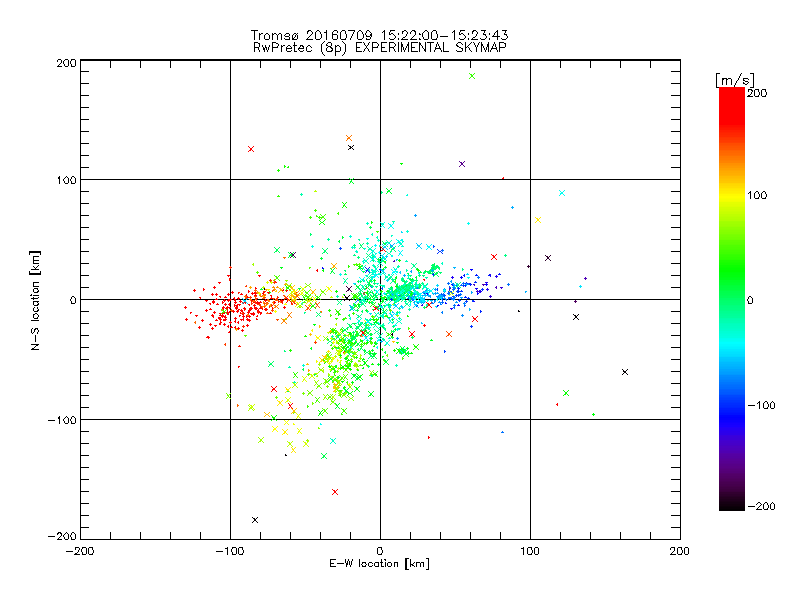Click the x-axis tick label '0'

click(x=380, y=551)
